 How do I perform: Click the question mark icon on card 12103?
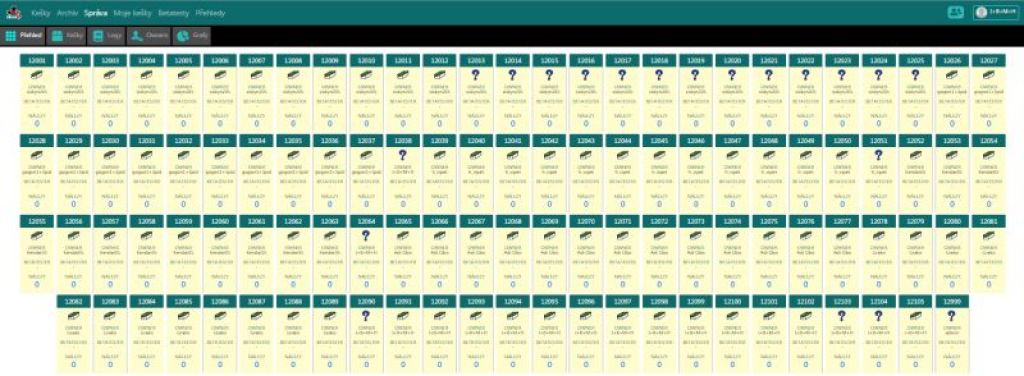842,316
